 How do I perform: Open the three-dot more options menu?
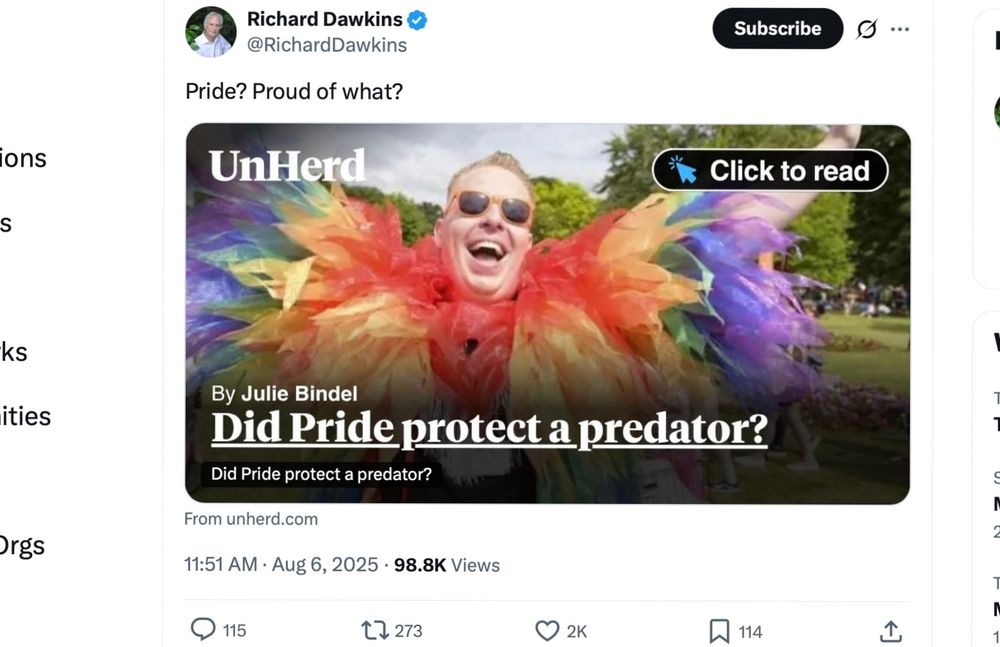coord(899,29)
